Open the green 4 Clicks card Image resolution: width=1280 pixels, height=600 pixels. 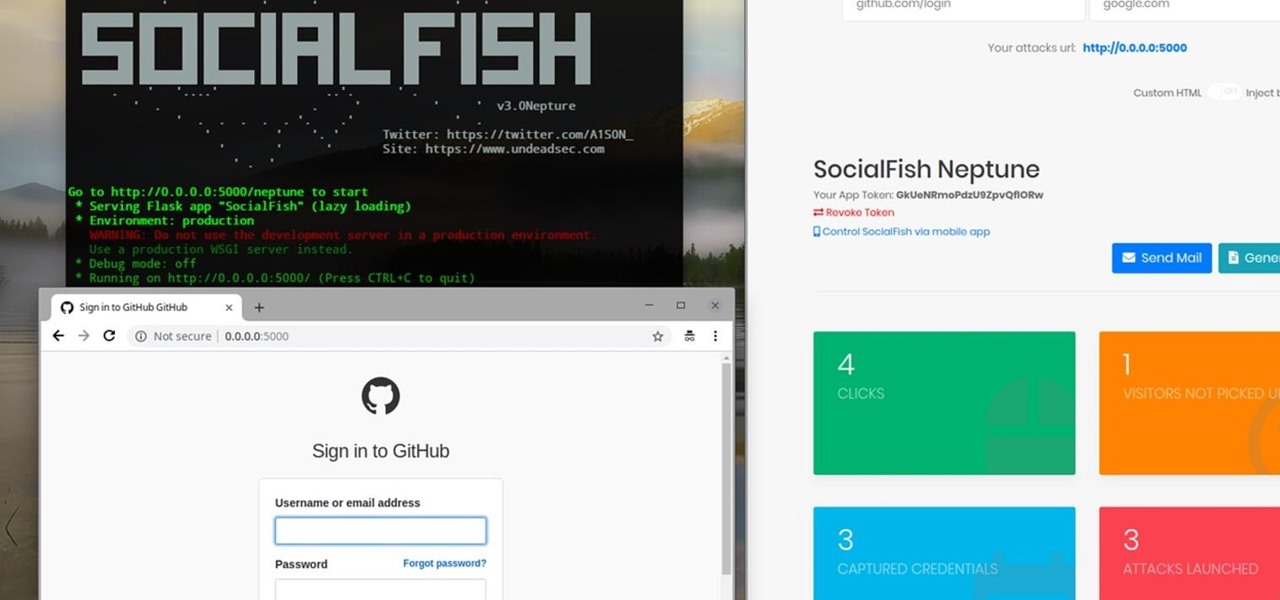pyautogui.click(x=944, y=403)
